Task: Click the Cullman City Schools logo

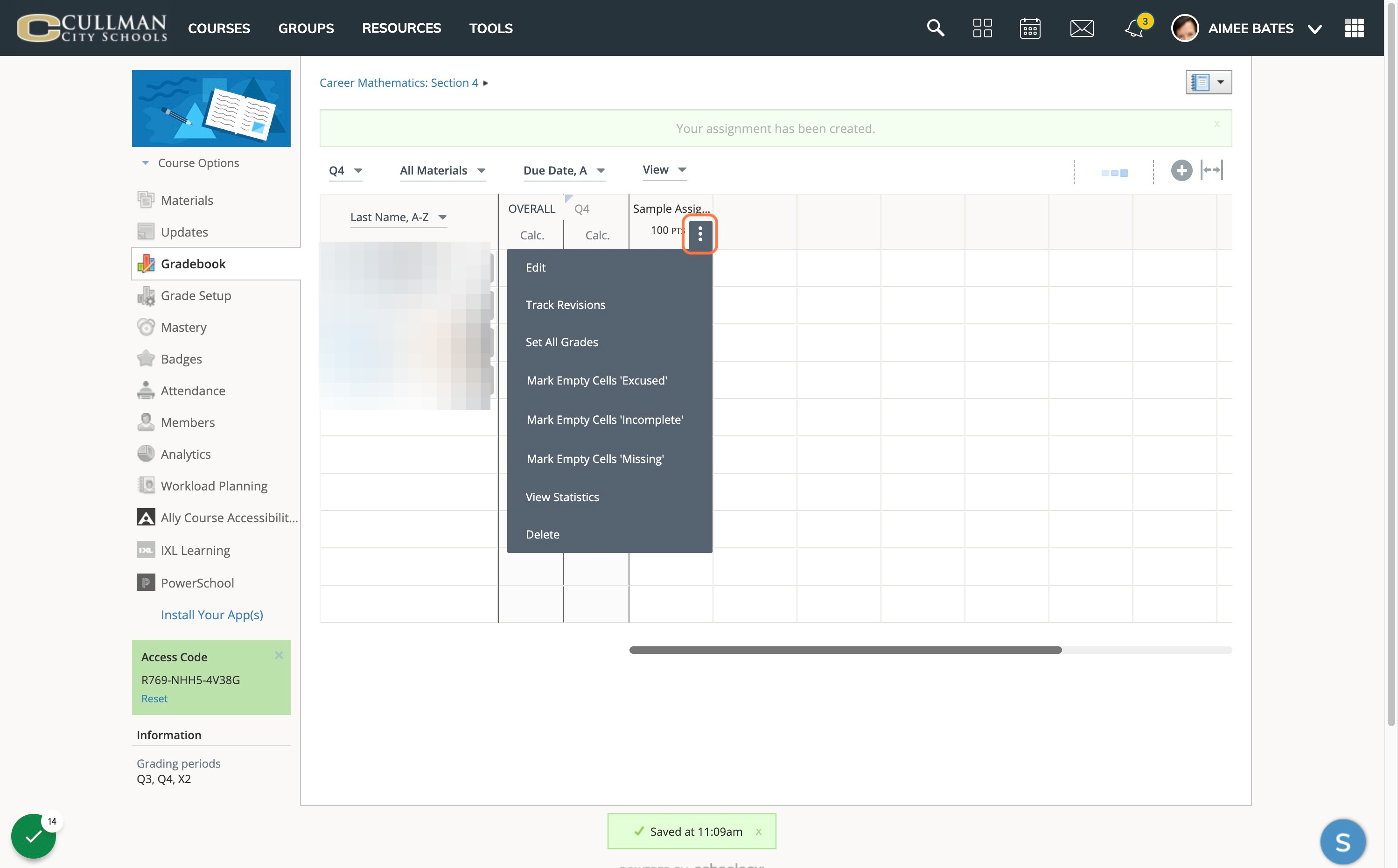Action: tap(92, 28)
